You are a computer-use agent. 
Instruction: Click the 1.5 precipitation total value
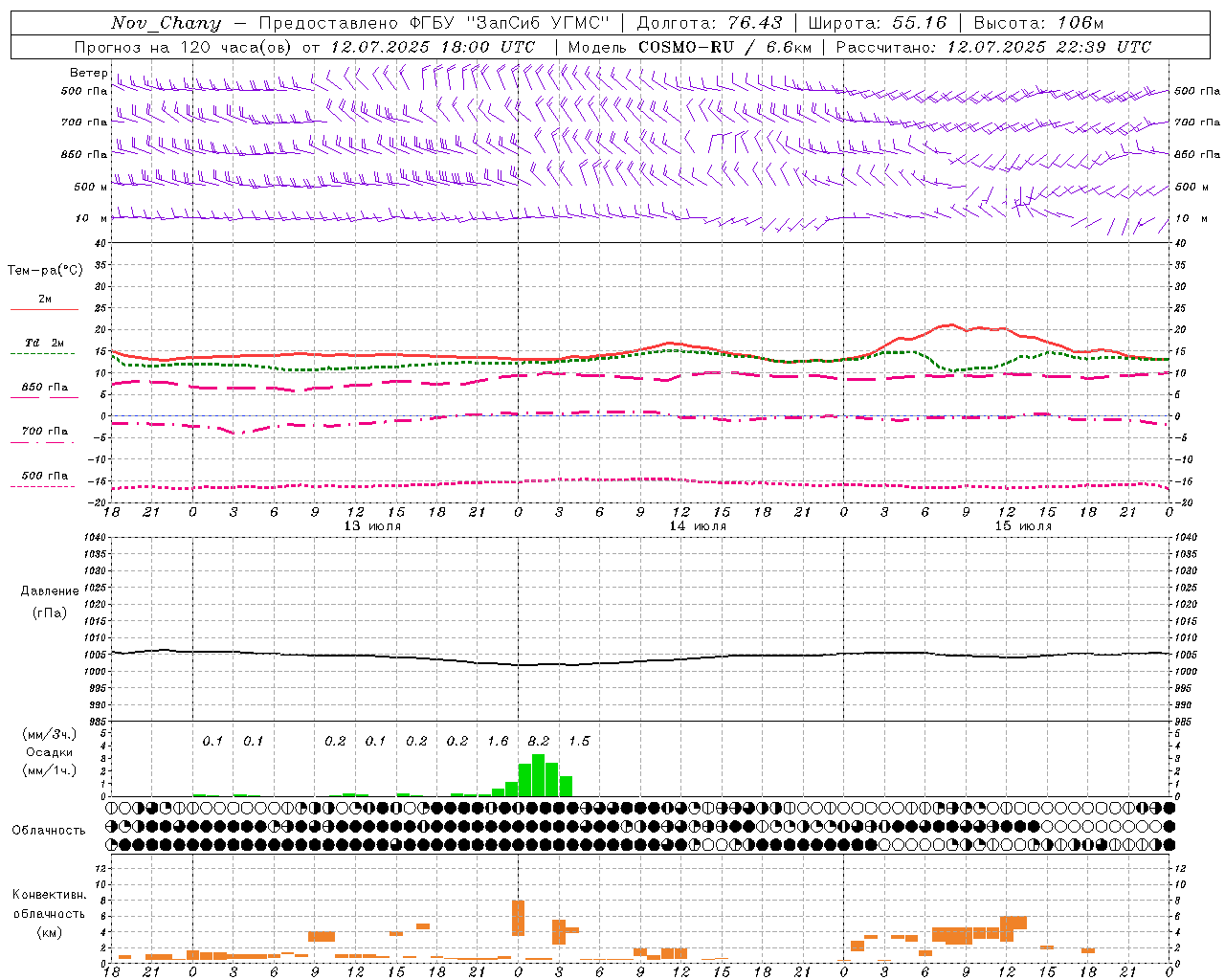pos(579,742)
